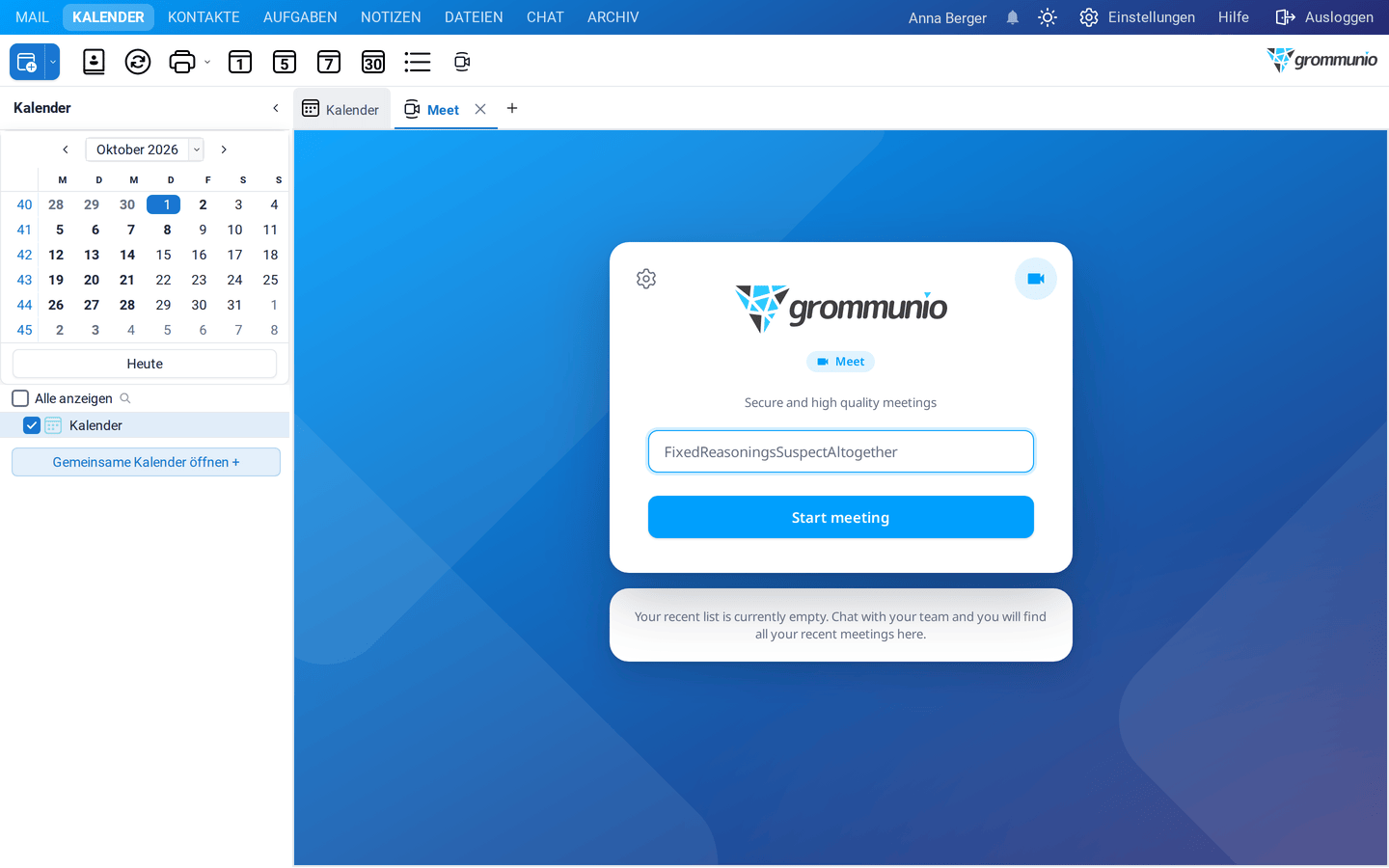
Task: Close the Meet tab
Action: tap(480, 109)
